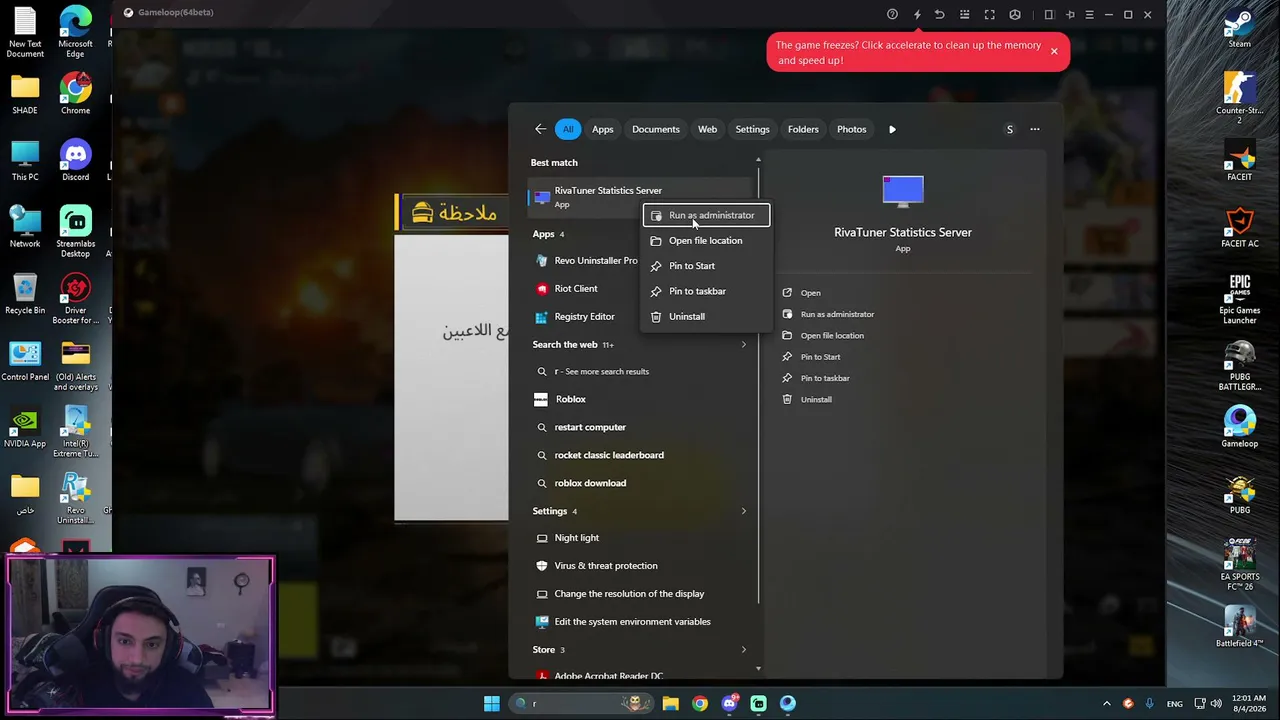Open the search panel three-dots options
1280x720 pixels.
click(1035, 129)
